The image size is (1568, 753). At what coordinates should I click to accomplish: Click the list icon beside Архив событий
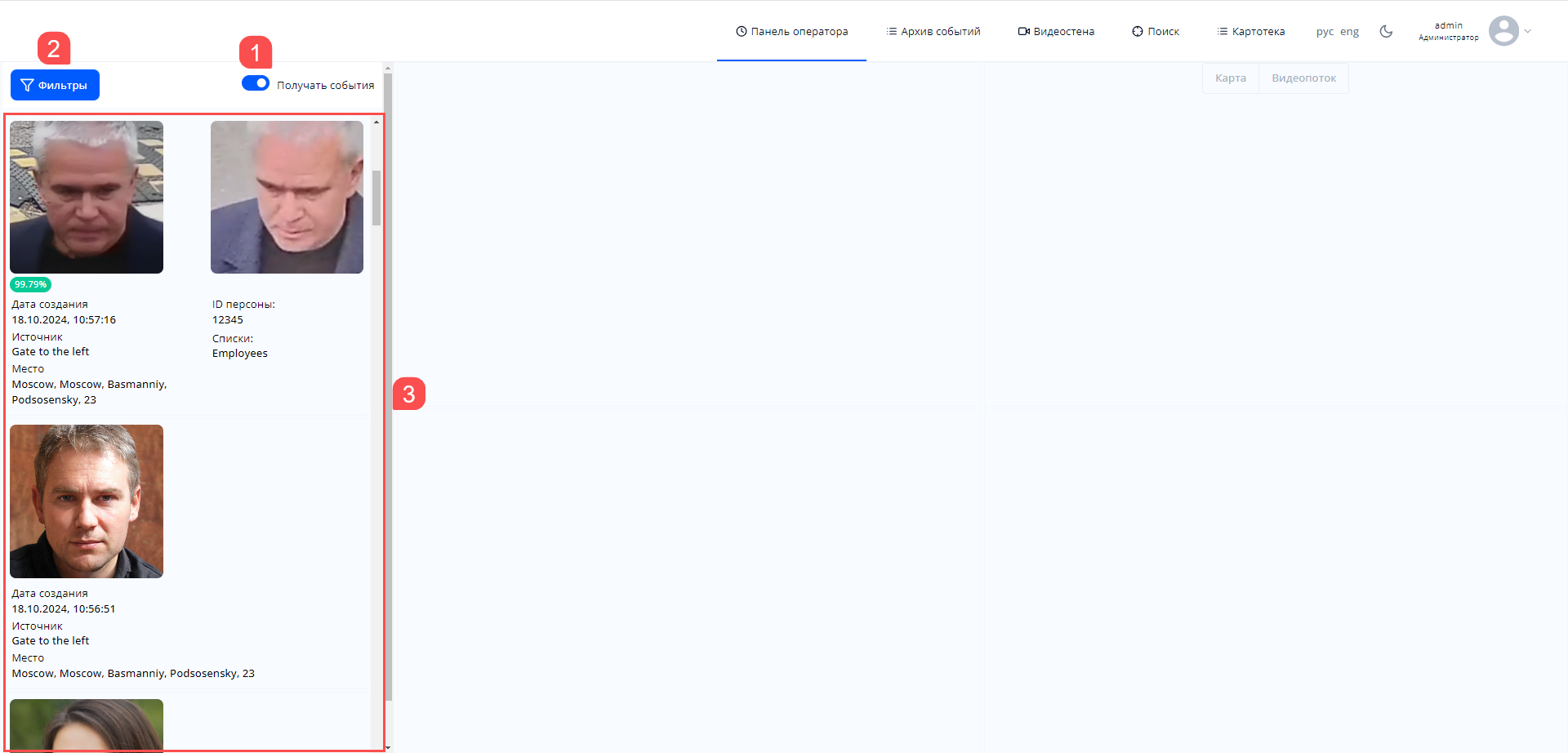coord(892,32)
